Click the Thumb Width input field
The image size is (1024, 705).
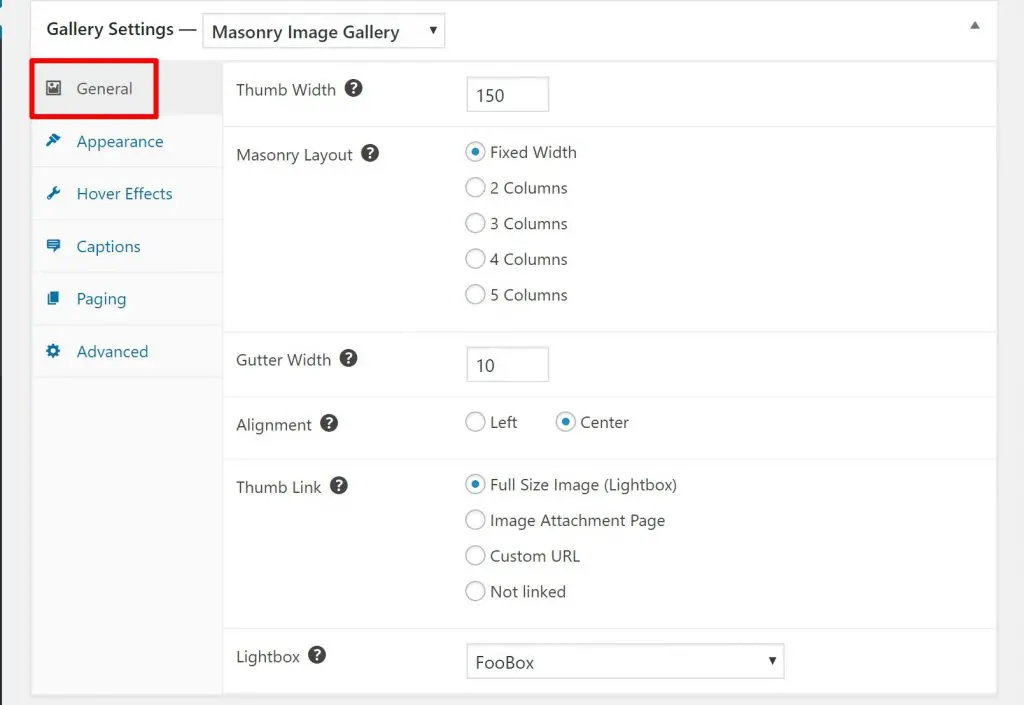click(507, 96)
